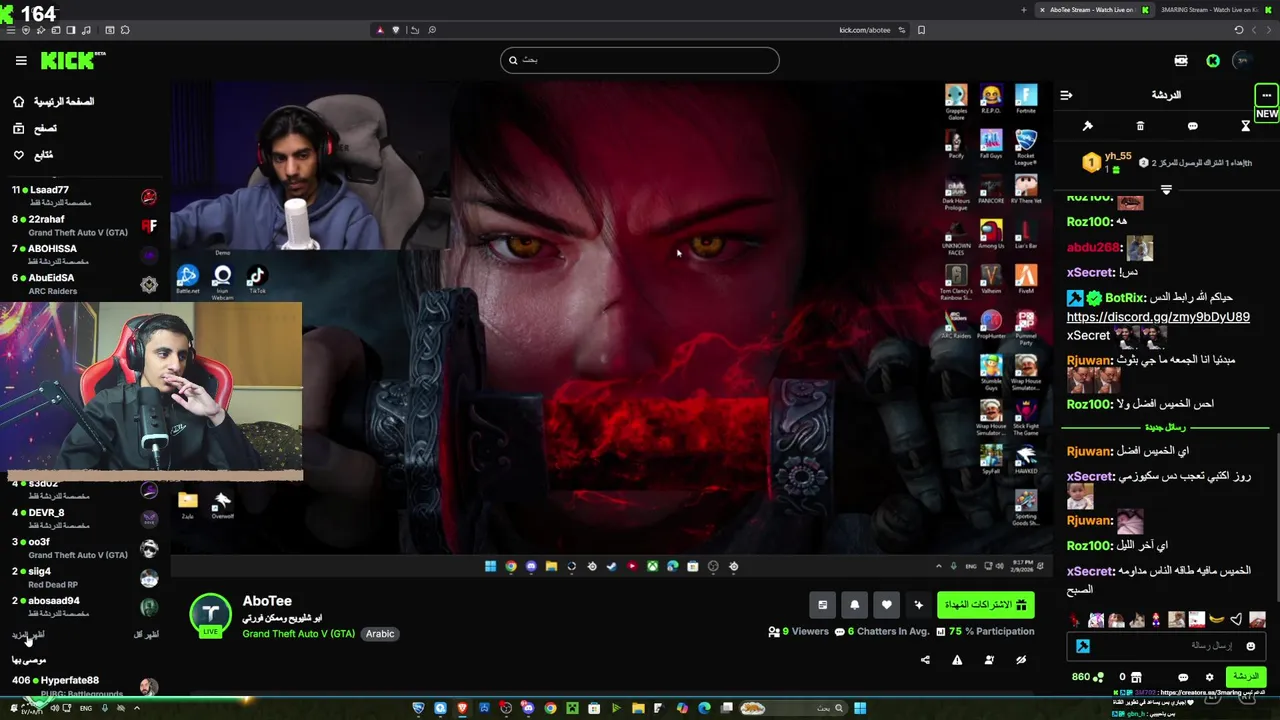The image size is (1280, 720).
Task: Open the Kick green K icon in header
Action: (x=1213, y=61)
